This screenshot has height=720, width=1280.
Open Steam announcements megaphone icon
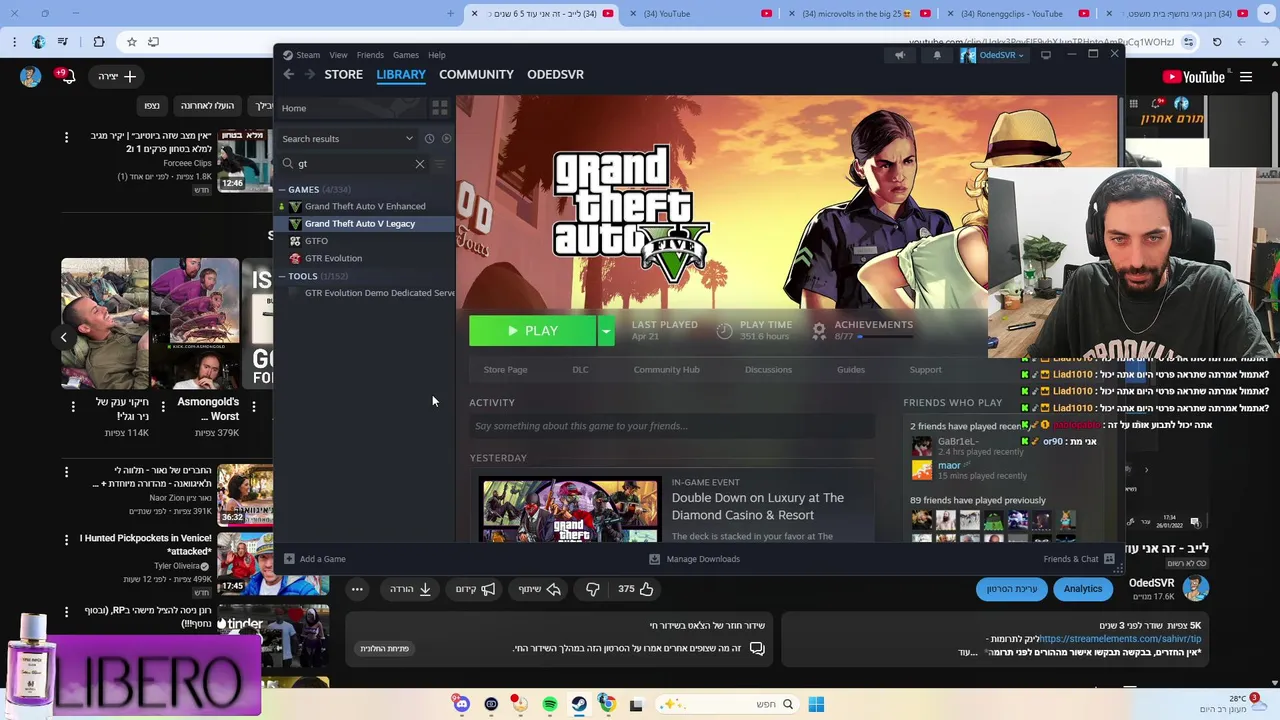point(900,55)
